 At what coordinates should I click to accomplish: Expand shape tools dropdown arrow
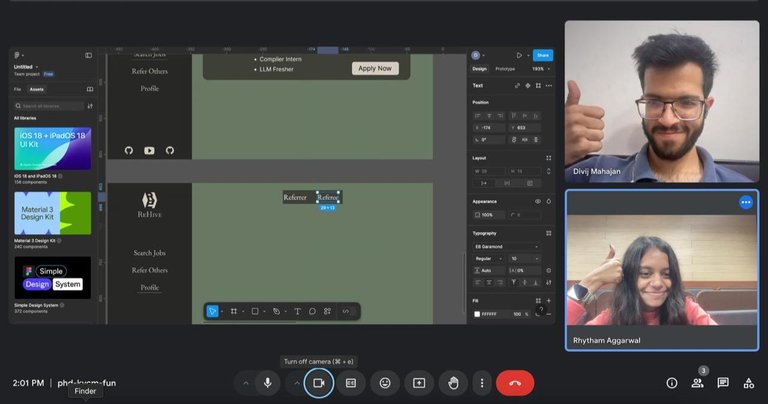coord(264,312)
